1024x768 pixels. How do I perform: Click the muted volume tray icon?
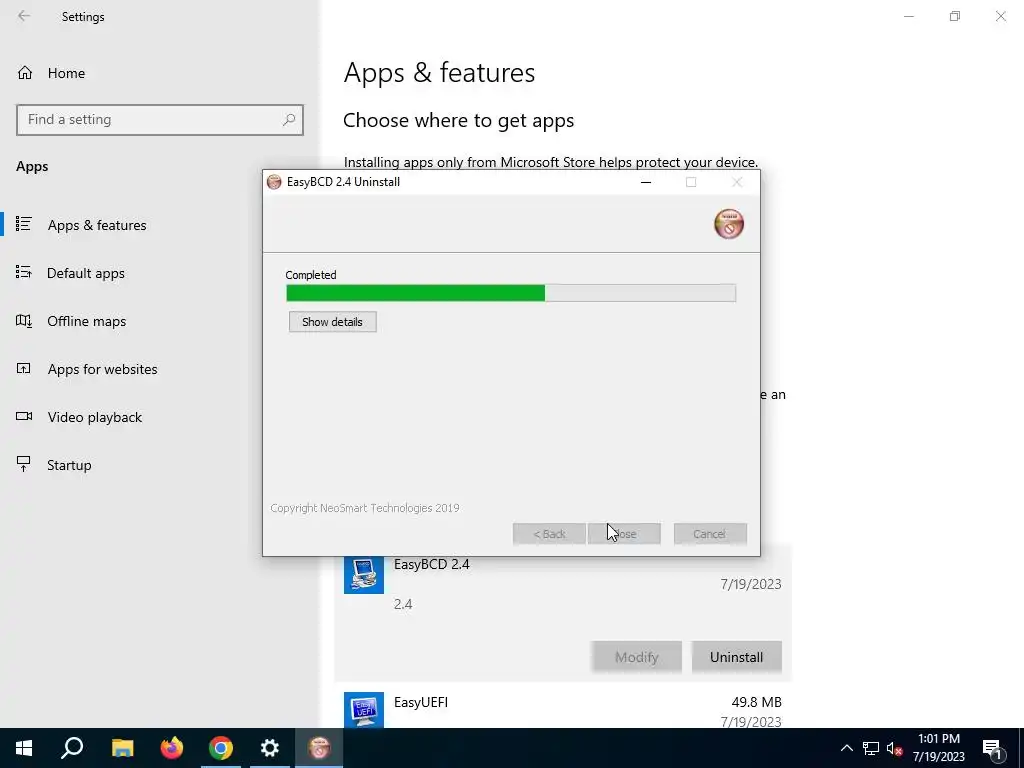pos(895,748)
